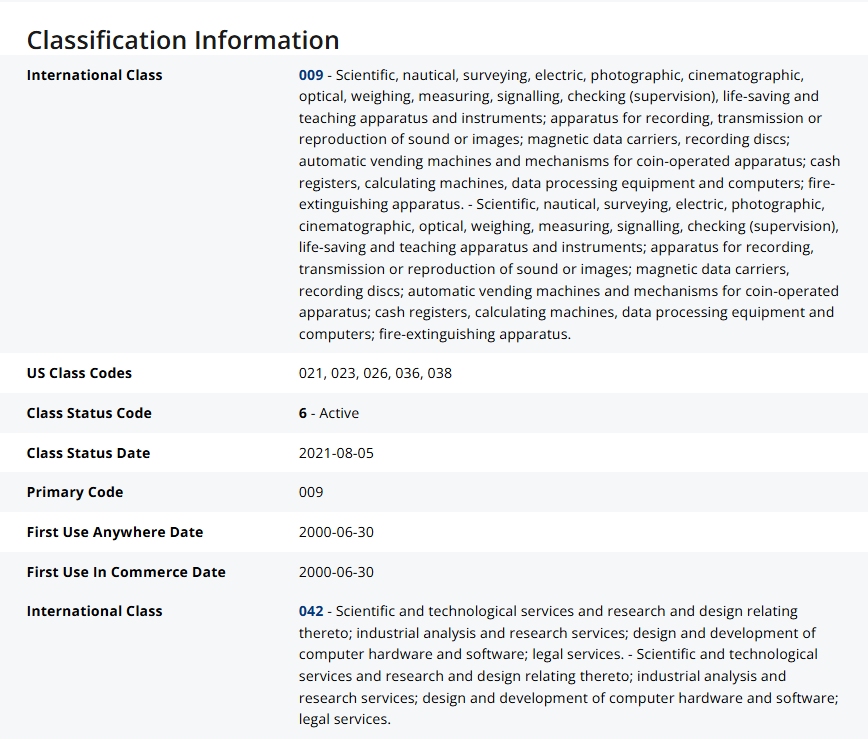Open the 042 International Class link

click(x=311, y=611)
